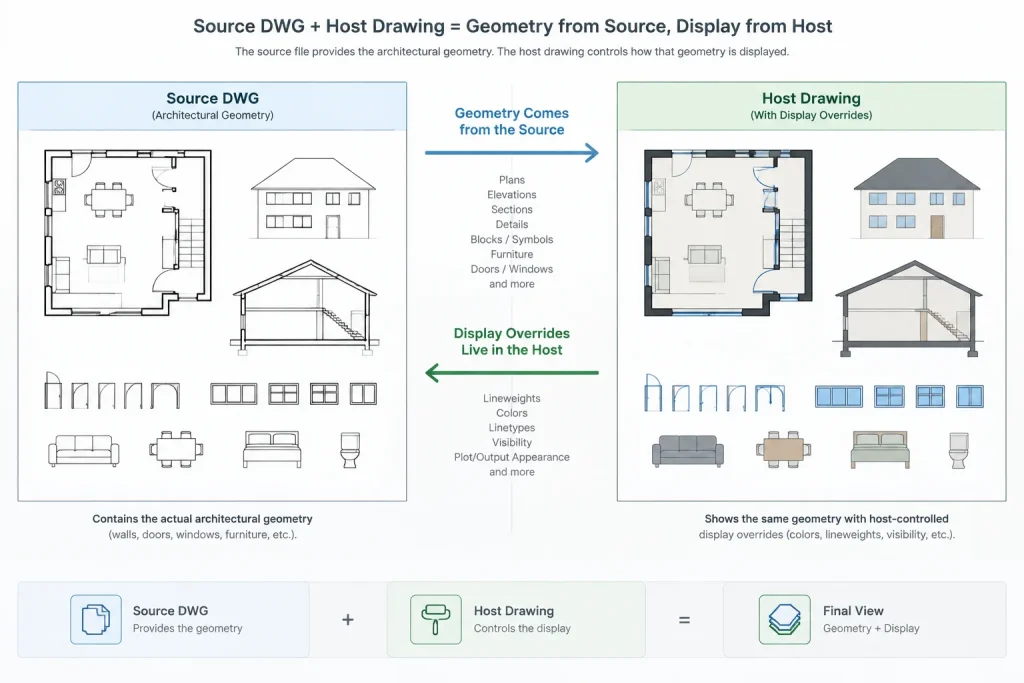Image resolution: width=1024 pixels, height=683 pixels.
Task: Click the 'Colors' list entry
Action: 512,413
